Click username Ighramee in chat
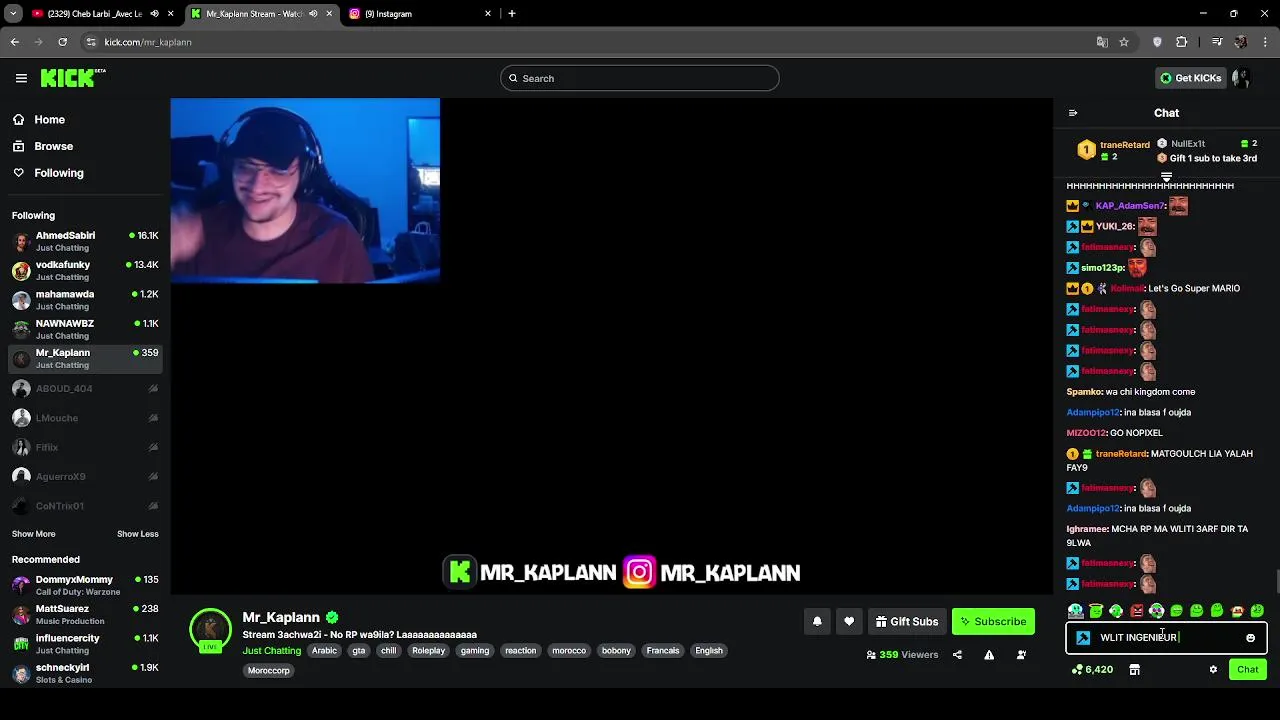This screenshot has width=1280, height=720. 1087,529
